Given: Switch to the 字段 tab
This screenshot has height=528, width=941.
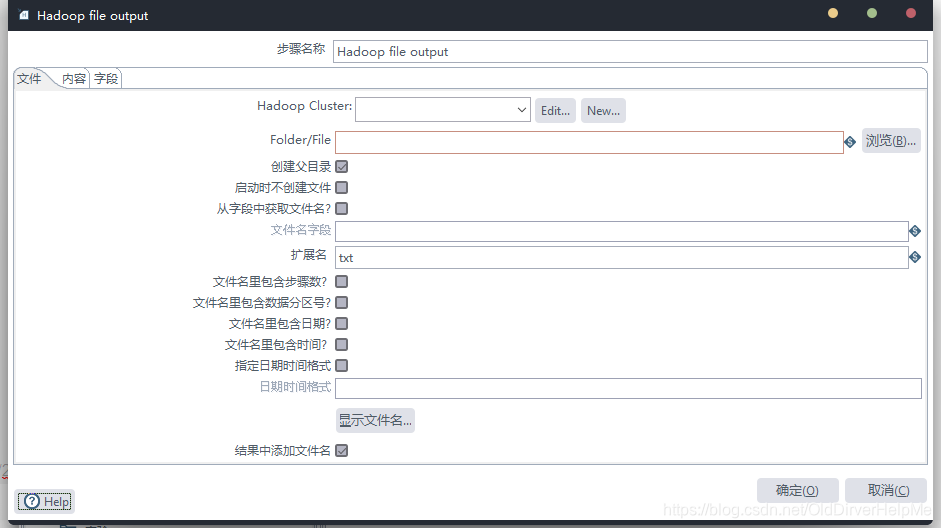Looking at the screenshot, I should click(106, 79).
